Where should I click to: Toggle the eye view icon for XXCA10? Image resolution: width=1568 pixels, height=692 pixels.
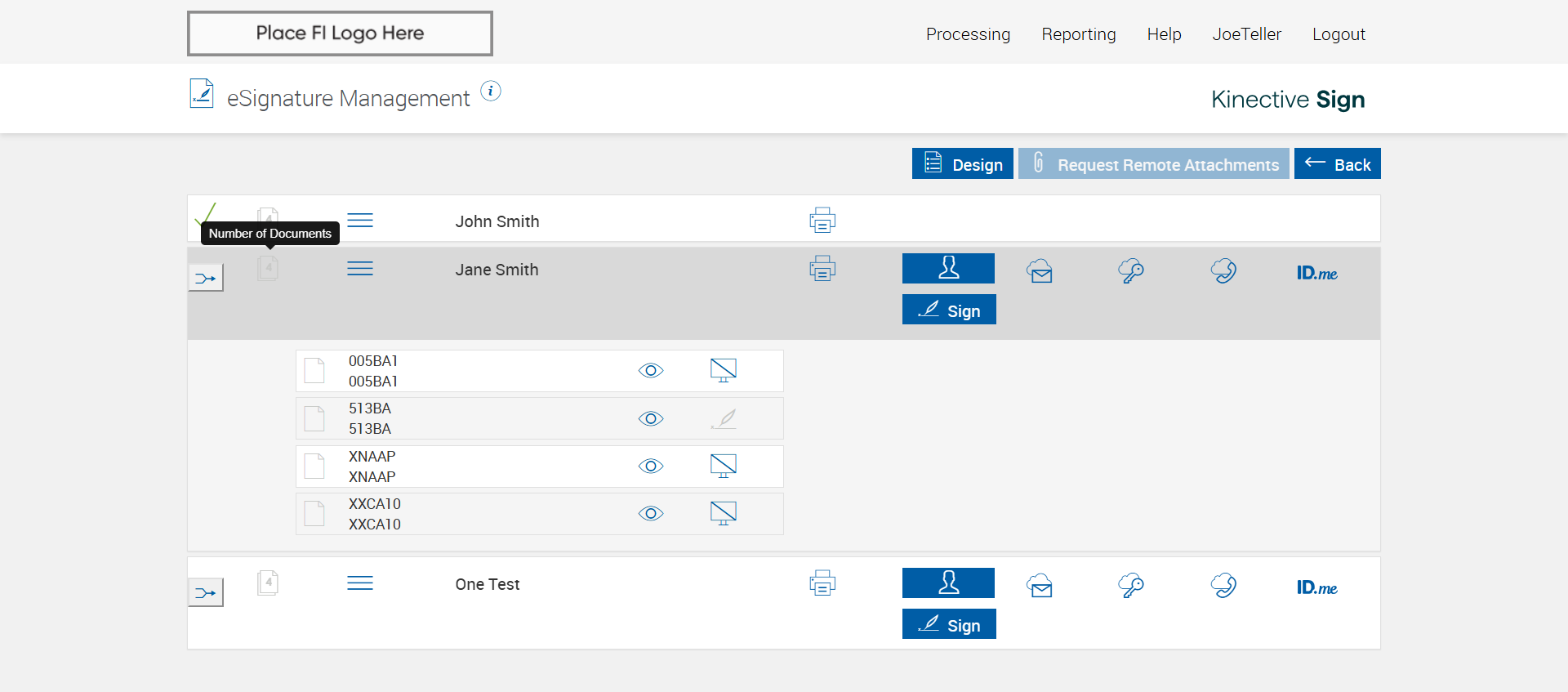pyautogui.click(x=651, y=513)
